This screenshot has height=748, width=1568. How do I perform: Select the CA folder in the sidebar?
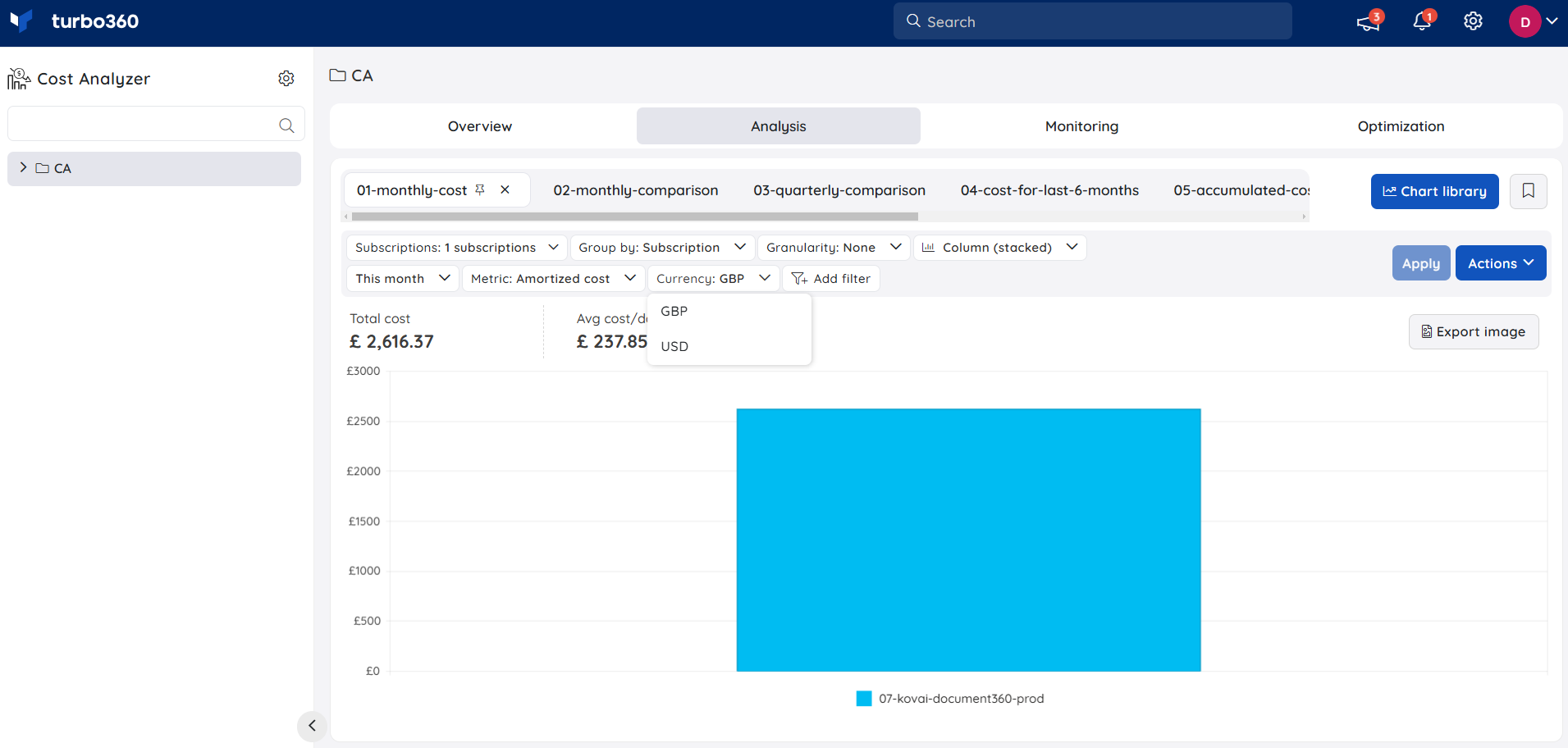(x=154, y=168)
